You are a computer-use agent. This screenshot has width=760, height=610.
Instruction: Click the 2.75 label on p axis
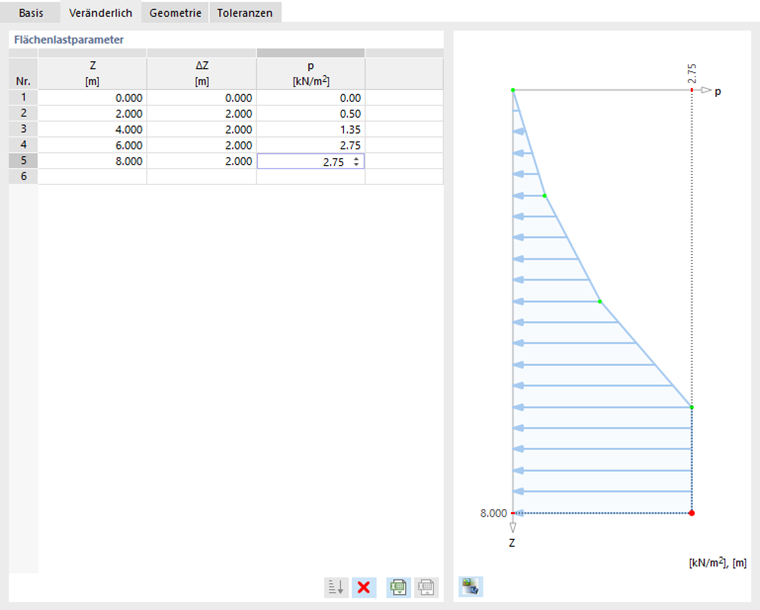tap(692, 73)
